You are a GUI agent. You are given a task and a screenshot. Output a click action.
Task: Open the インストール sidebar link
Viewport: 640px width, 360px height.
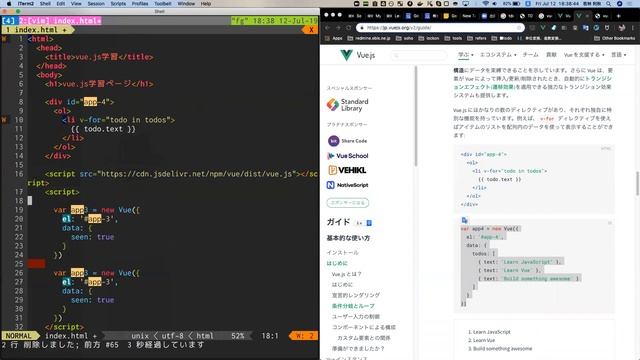(x=342, y=253)
